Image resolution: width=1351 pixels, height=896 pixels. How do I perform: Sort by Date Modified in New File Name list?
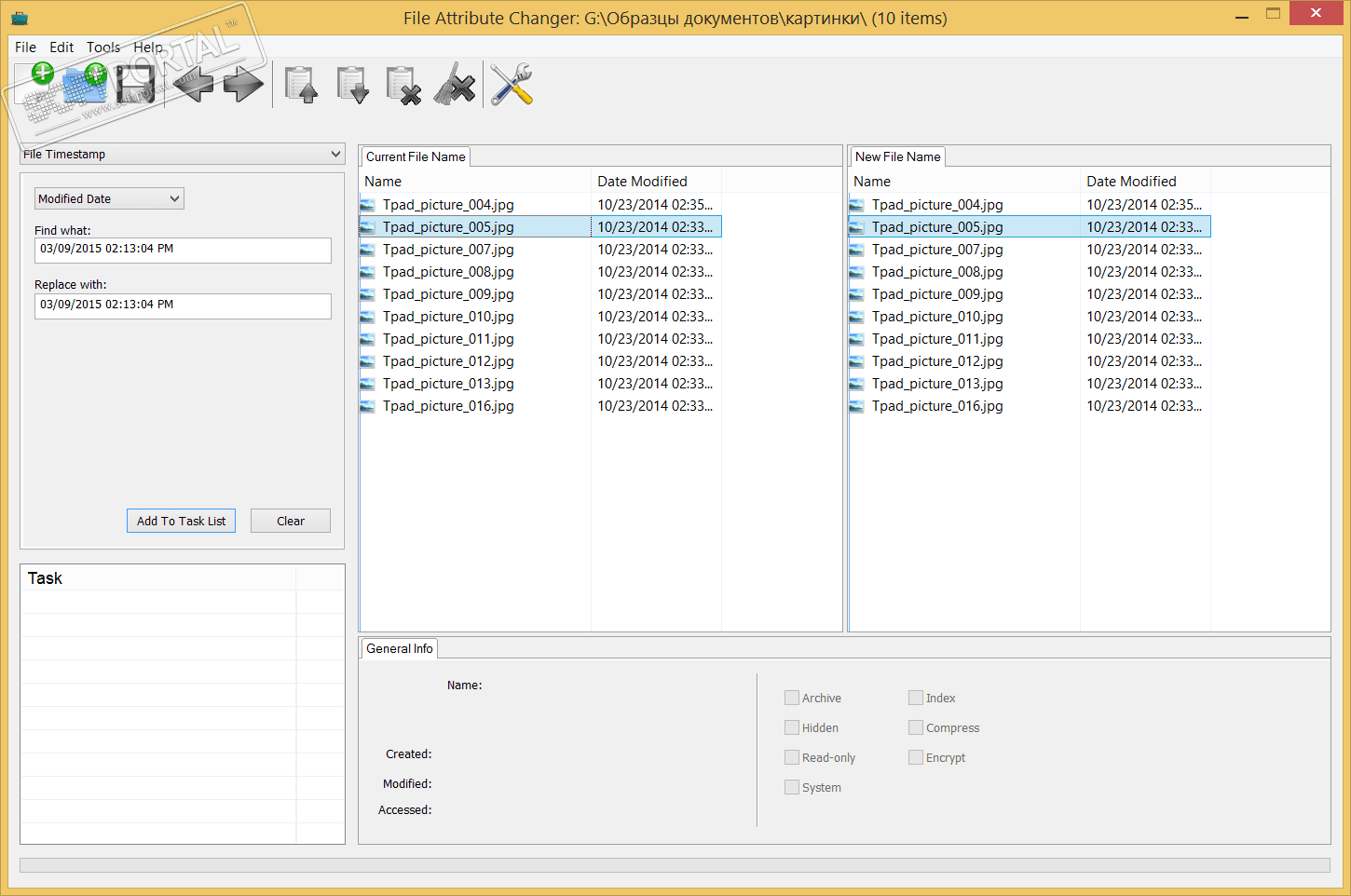click(1145, 182)
